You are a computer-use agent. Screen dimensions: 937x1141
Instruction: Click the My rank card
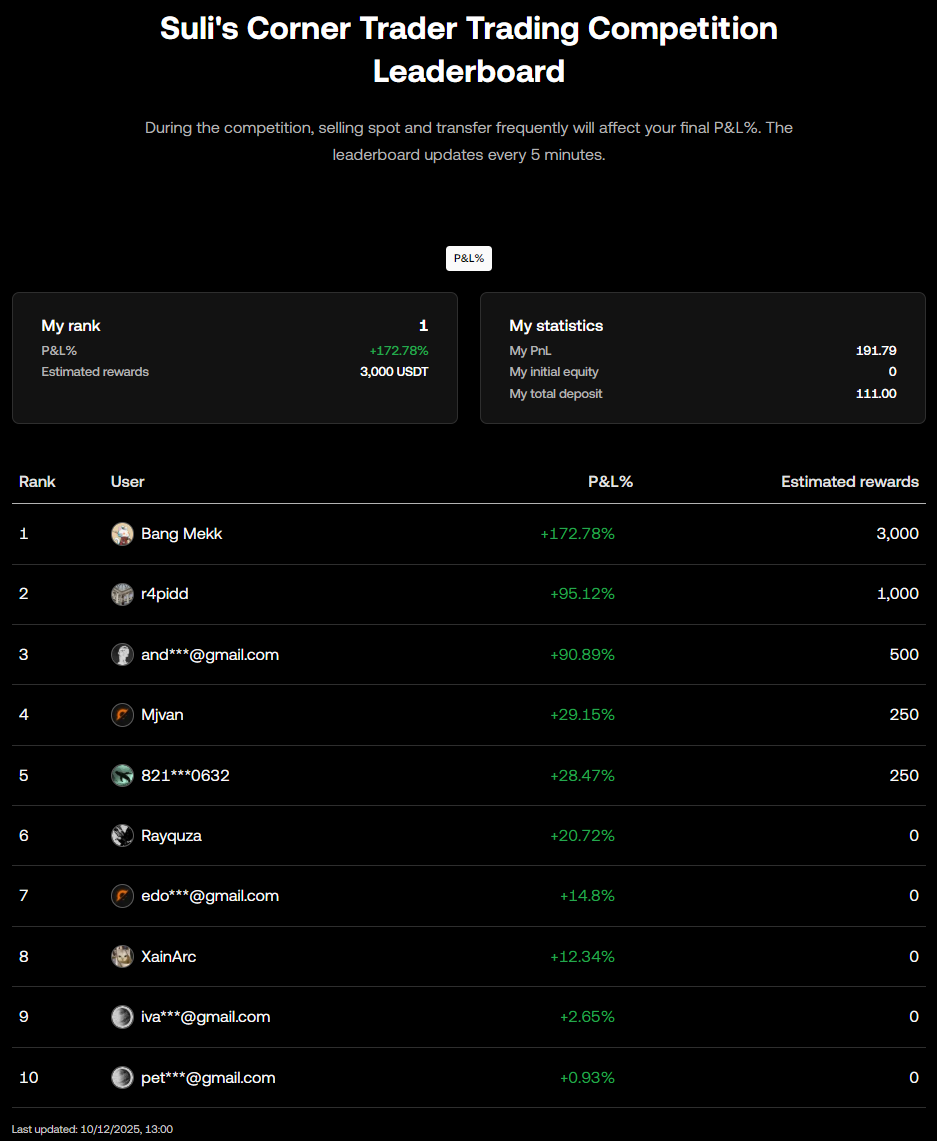[x=234, y=358]
